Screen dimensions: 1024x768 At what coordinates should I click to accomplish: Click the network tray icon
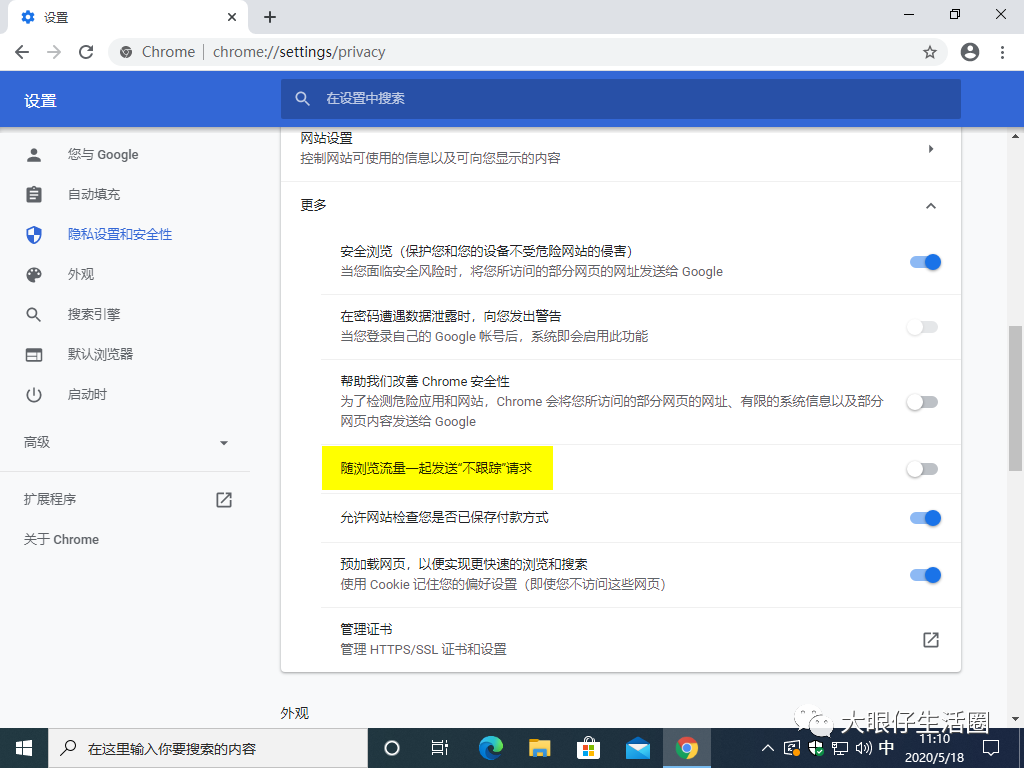click(x=840, y=748)
